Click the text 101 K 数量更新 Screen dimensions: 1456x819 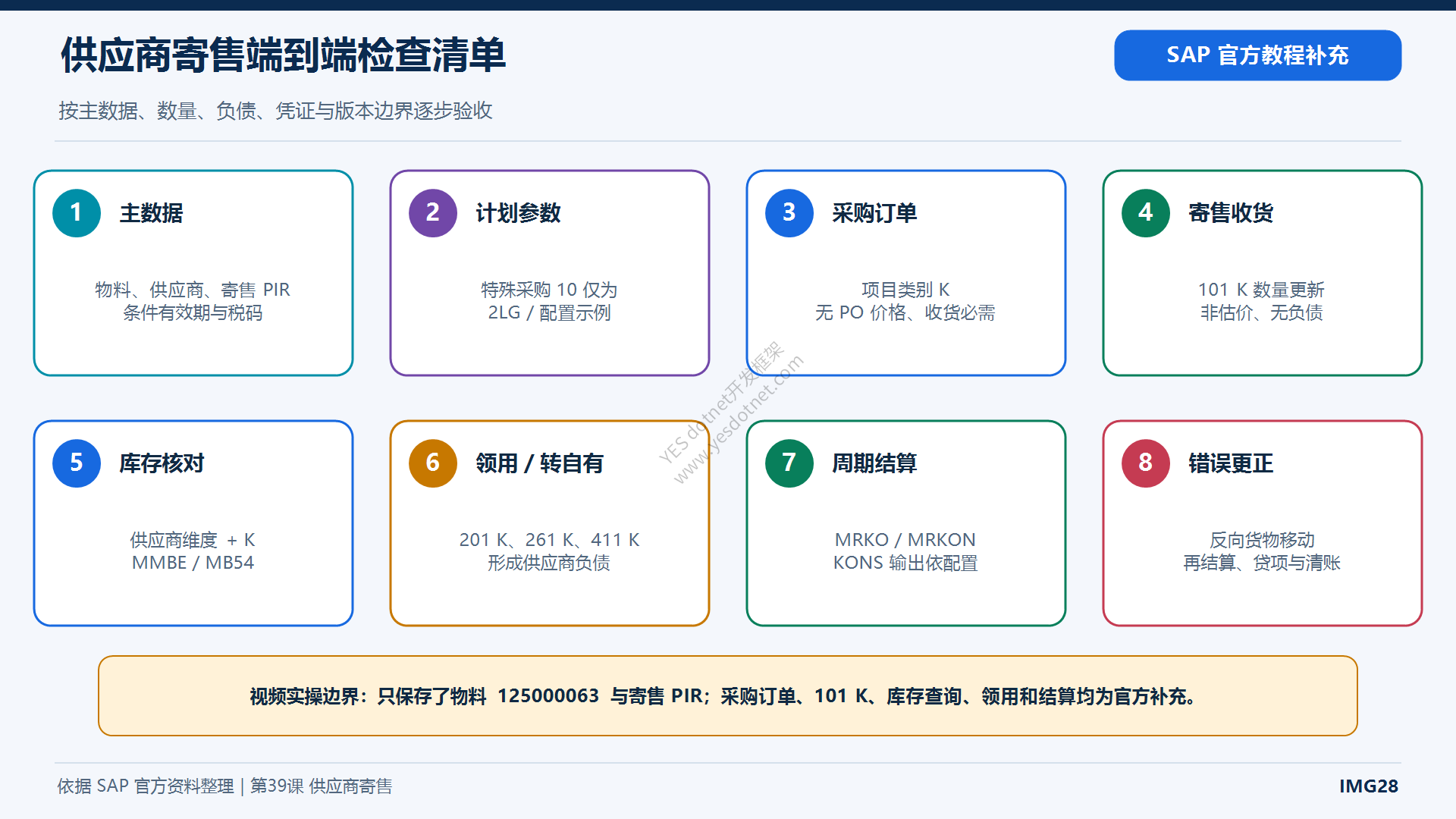pyautogui.click(x=1262, y=290)
